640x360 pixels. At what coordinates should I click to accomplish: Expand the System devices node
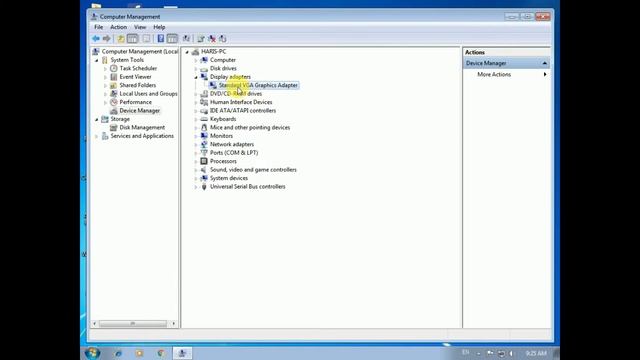(x=196, y=178)
